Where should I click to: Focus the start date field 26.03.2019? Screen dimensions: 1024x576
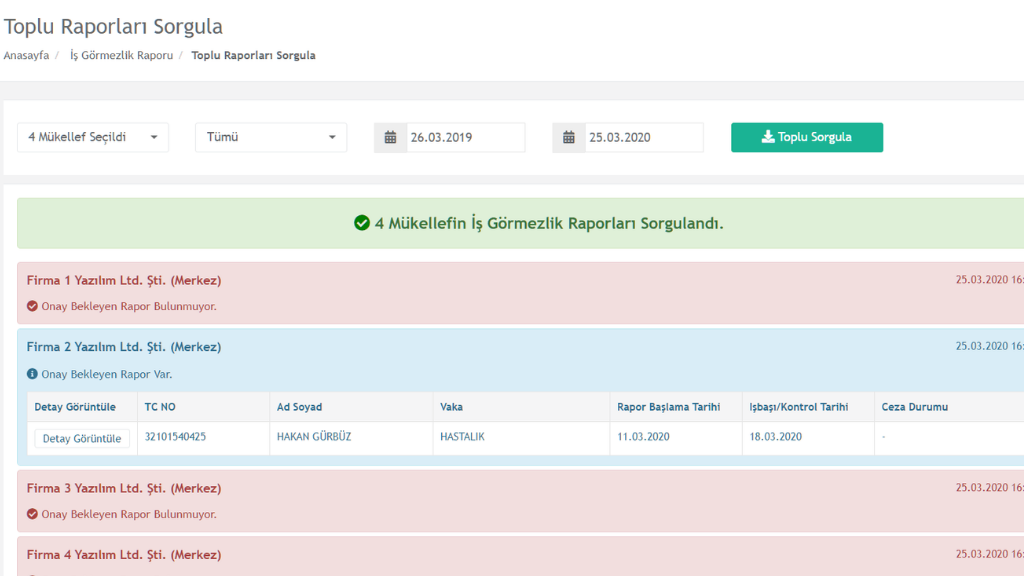[464, 138]
